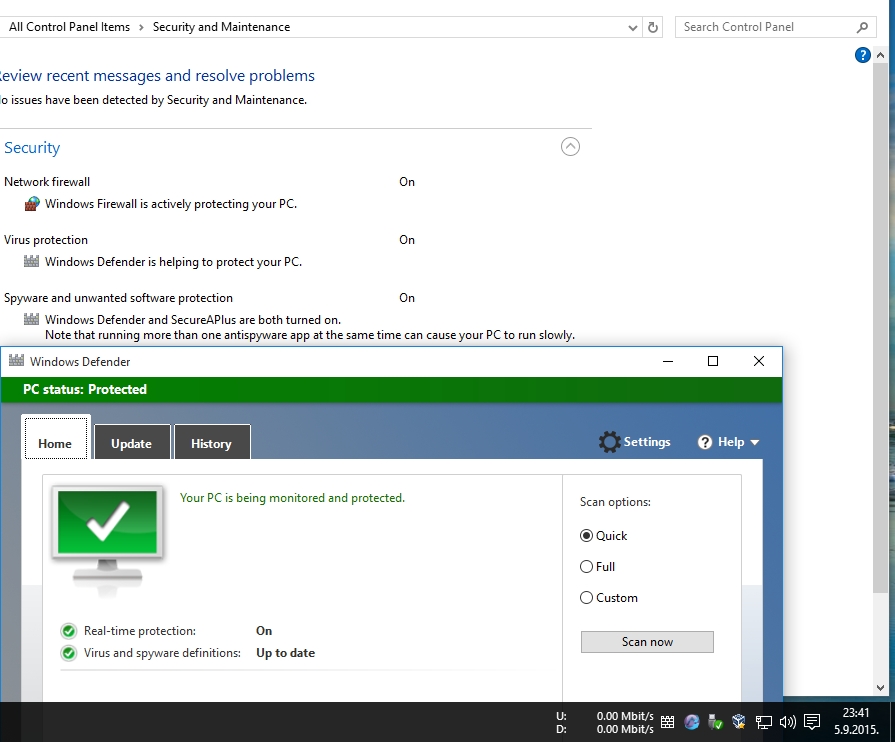Select the Custom scan option
895x742 pixels.
pyautogui.click(x=608, y=598)
